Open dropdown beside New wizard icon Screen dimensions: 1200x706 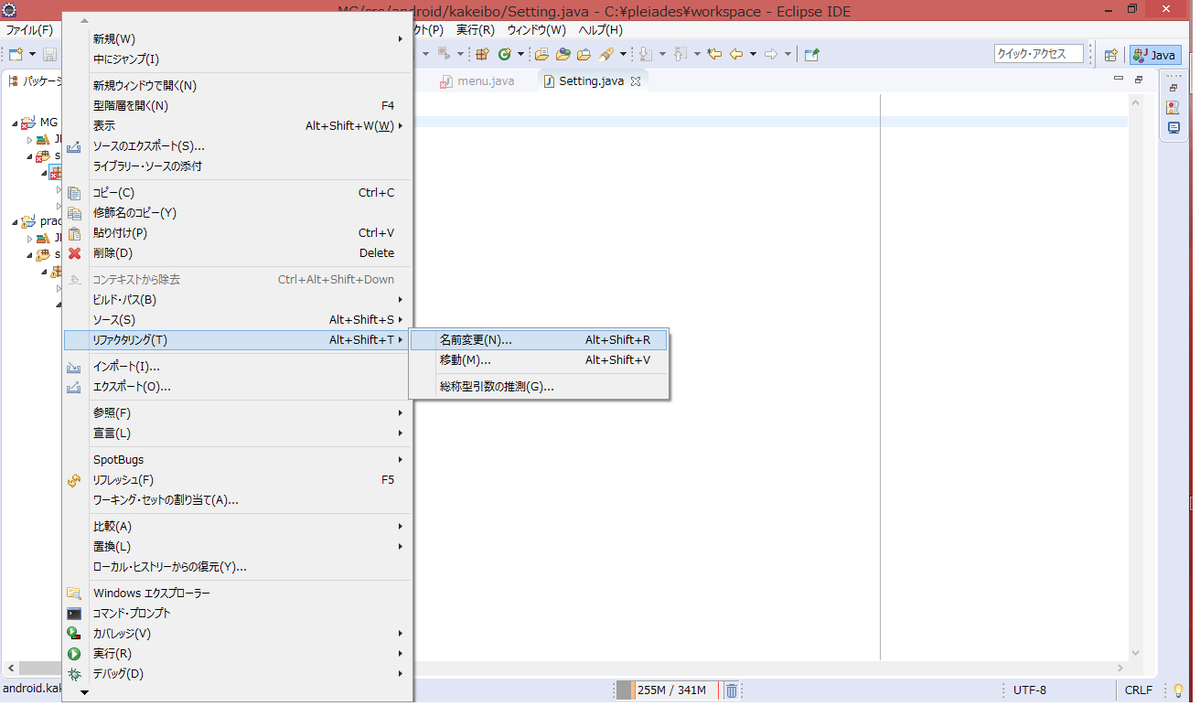(x=32, y=54)
